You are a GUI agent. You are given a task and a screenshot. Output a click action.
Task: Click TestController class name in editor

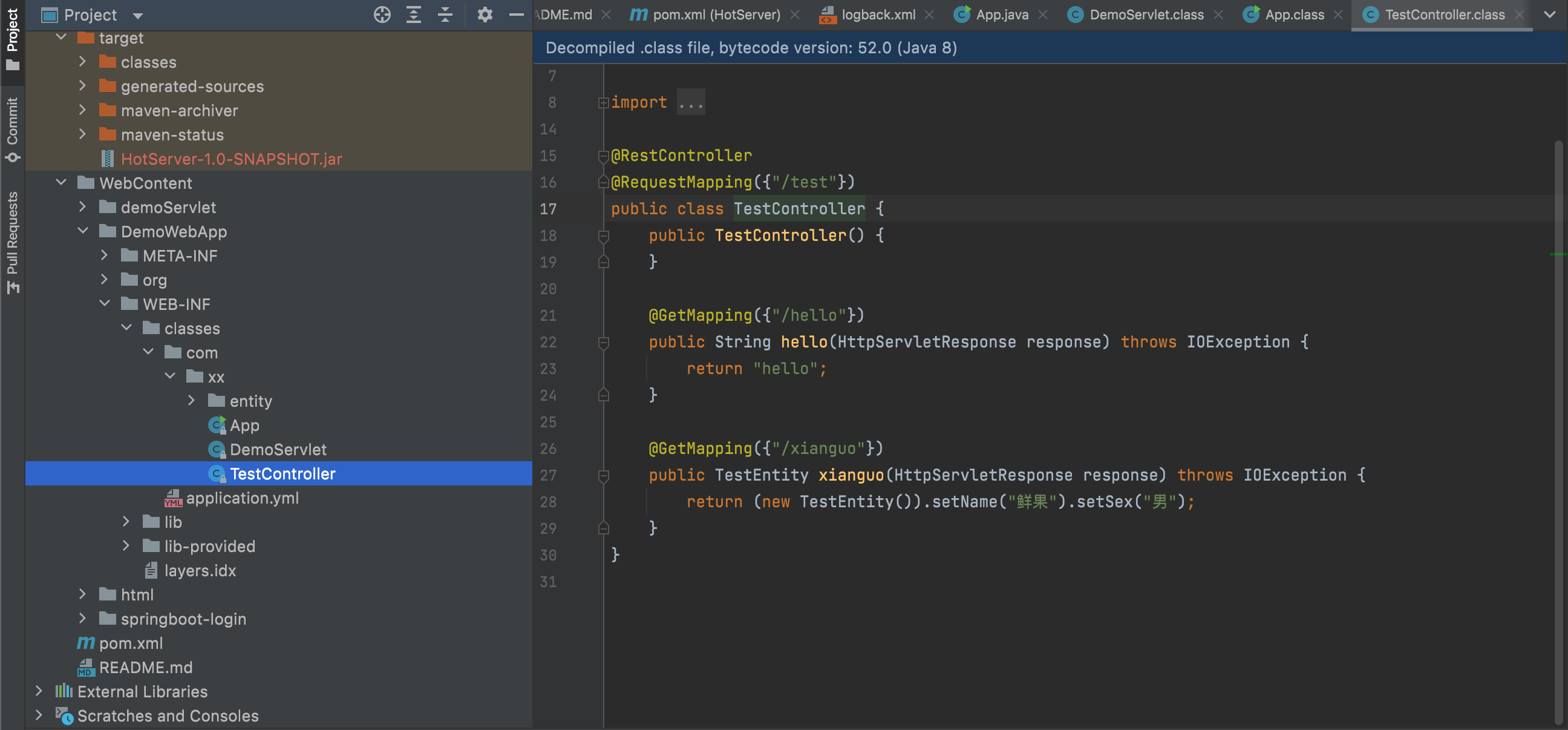(799, 209)
